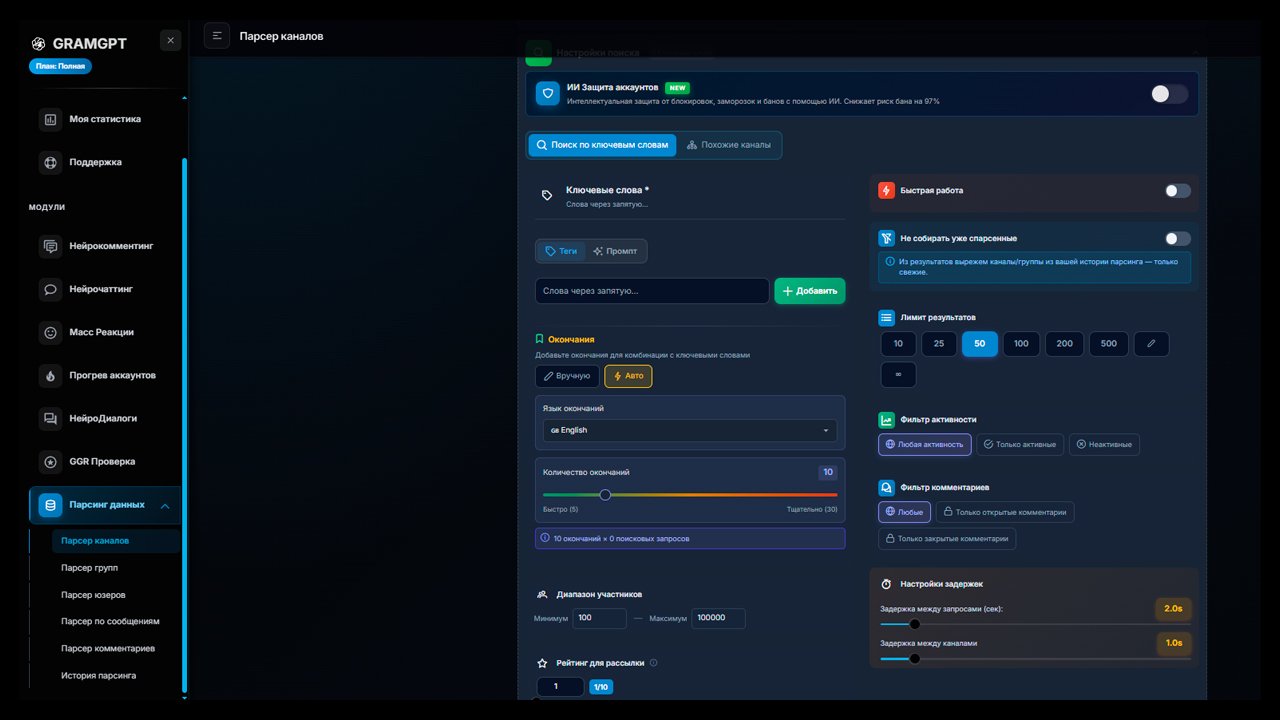The height and width of the screenshot is (720, 1280).
Task: Select the Теги mode tab
Action: [561, 251]
